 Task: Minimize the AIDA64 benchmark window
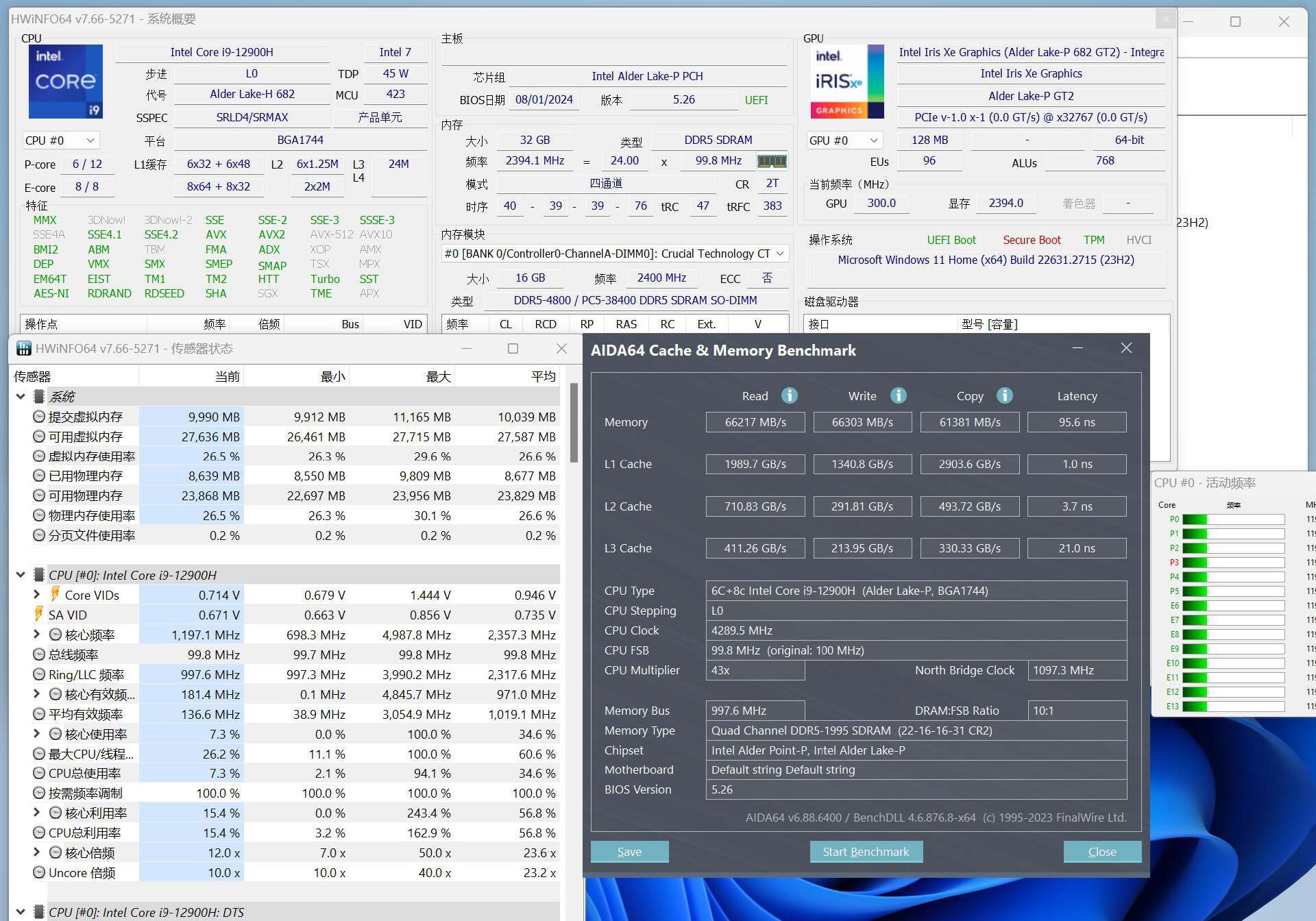pyautogui.click(x=1077, y=348)
